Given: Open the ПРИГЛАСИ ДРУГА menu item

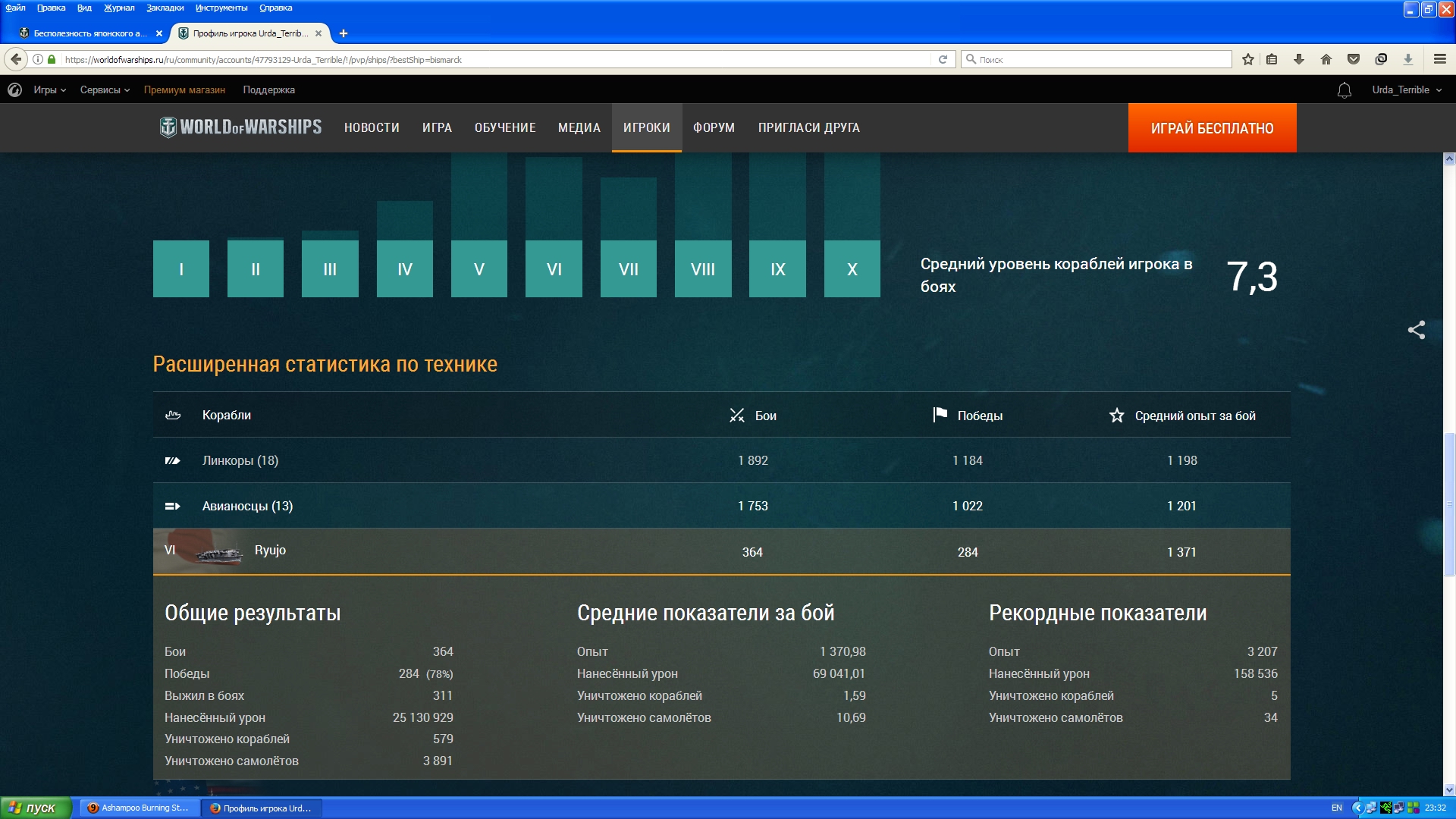Looking at the screenshot, I should point(809,127).
